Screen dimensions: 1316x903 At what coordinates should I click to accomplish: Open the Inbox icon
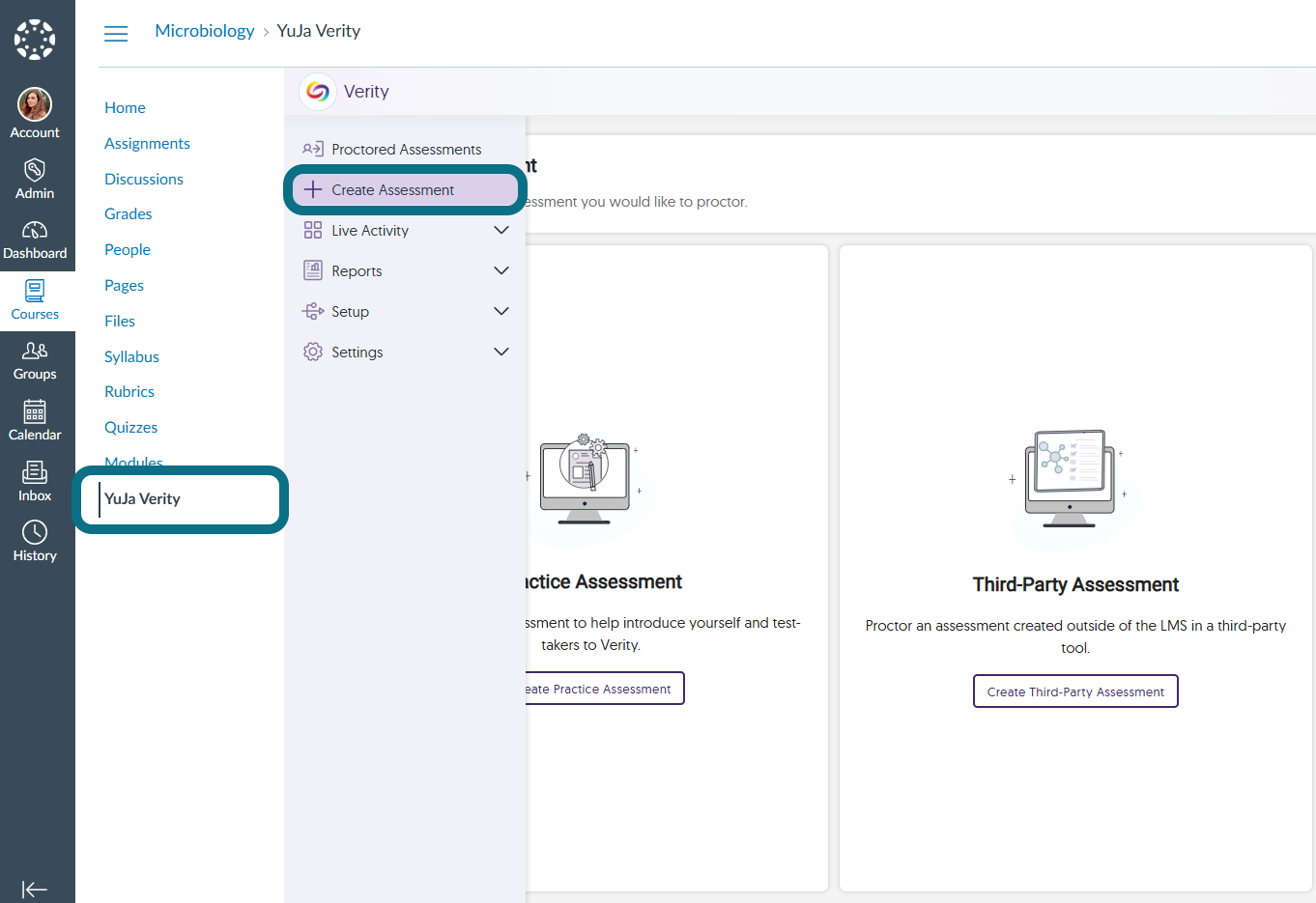click(x=35, y=471)
